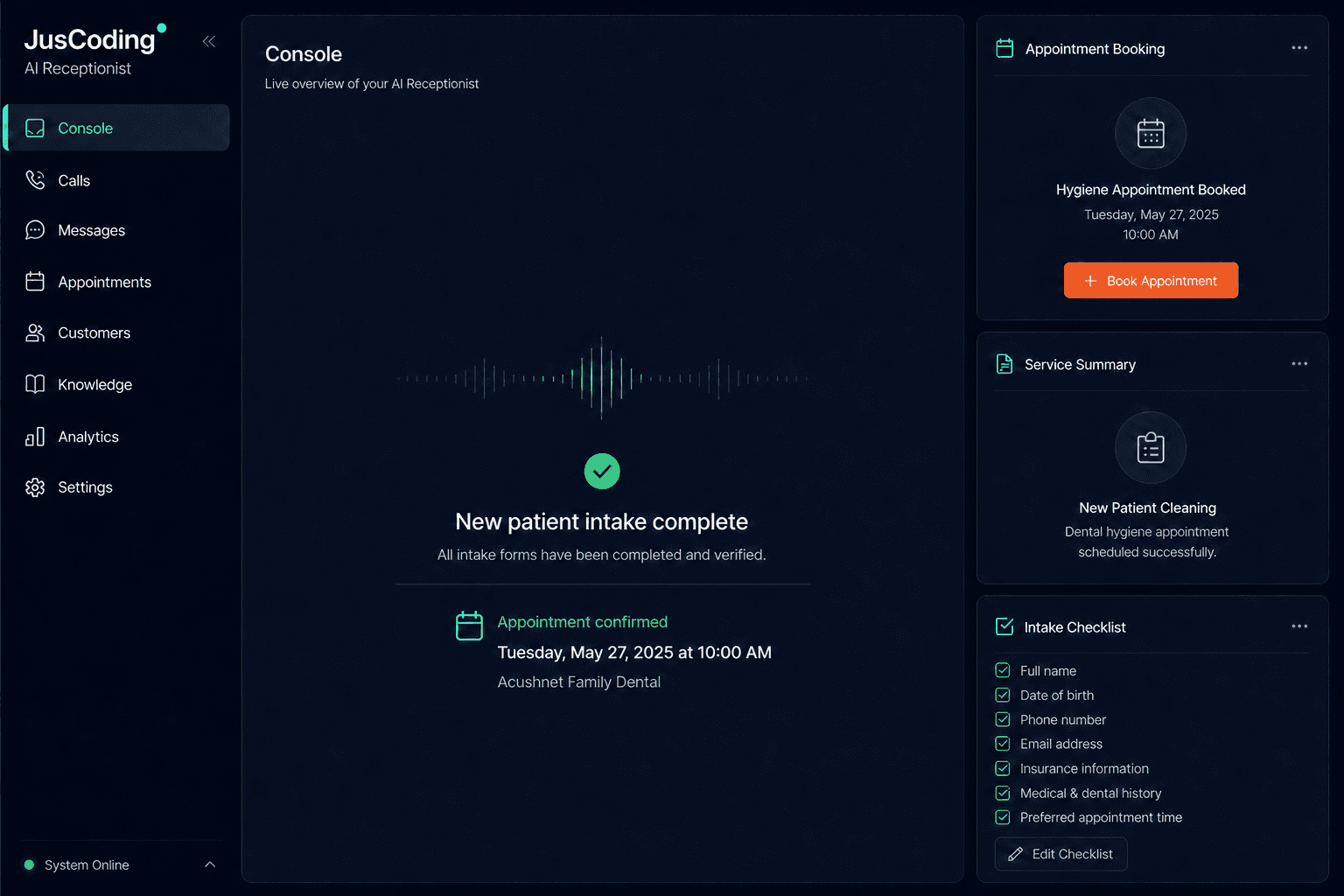This screenshot has height=896, width=1344.
Task: Uncheck the Full name checkbox
Action: pyautogui.click(x=1003, y=670)
